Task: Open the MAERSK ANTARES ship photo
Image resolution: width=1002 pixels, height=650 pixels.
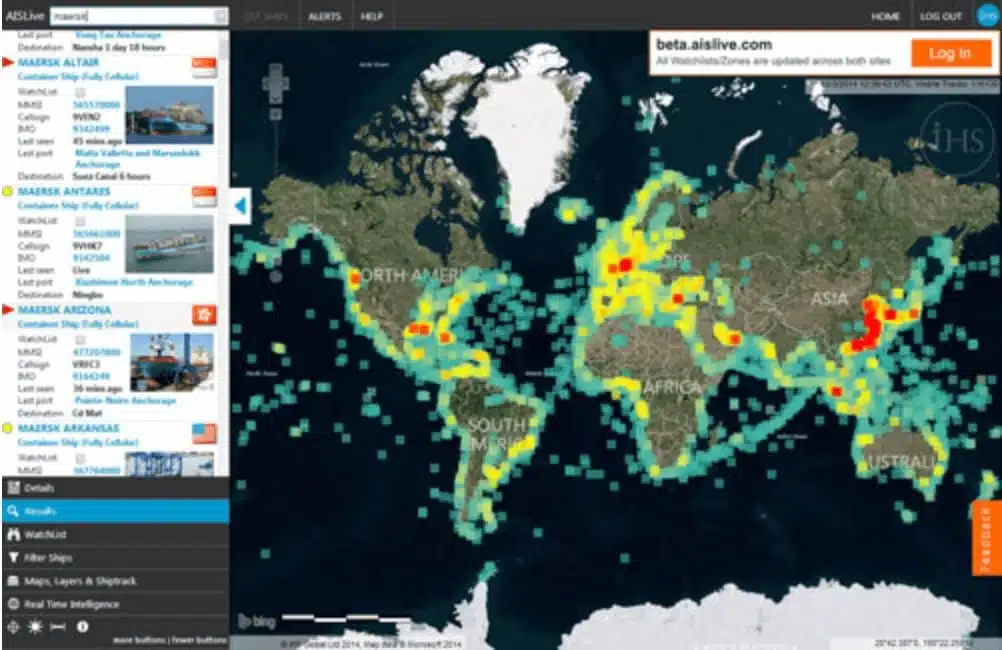Action: click(x=169, y=244)
